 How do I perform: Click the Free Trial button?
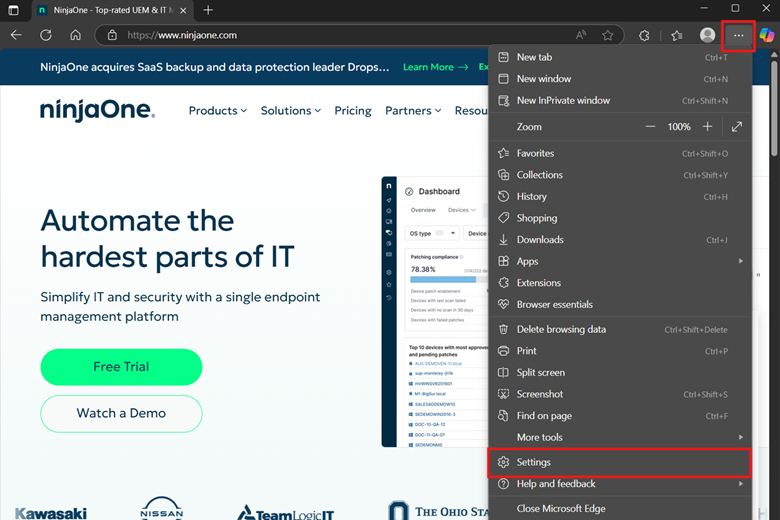click(x=121, y=367)
